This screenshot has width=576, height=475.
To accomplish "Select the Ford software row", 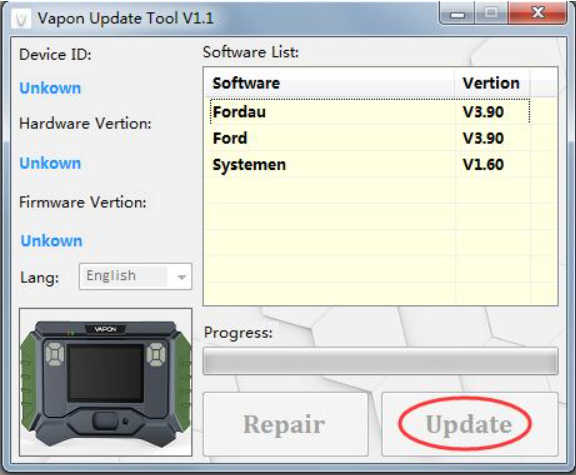I will pyautogui.click(x=370, y=138).
